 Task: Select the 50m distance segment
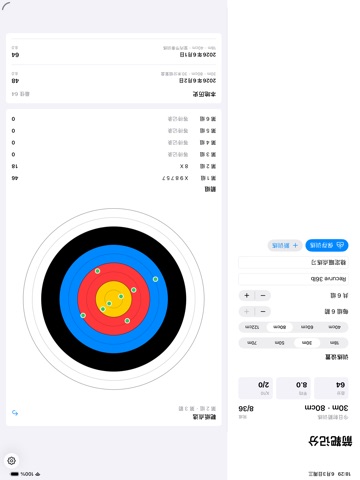[279, 343]
